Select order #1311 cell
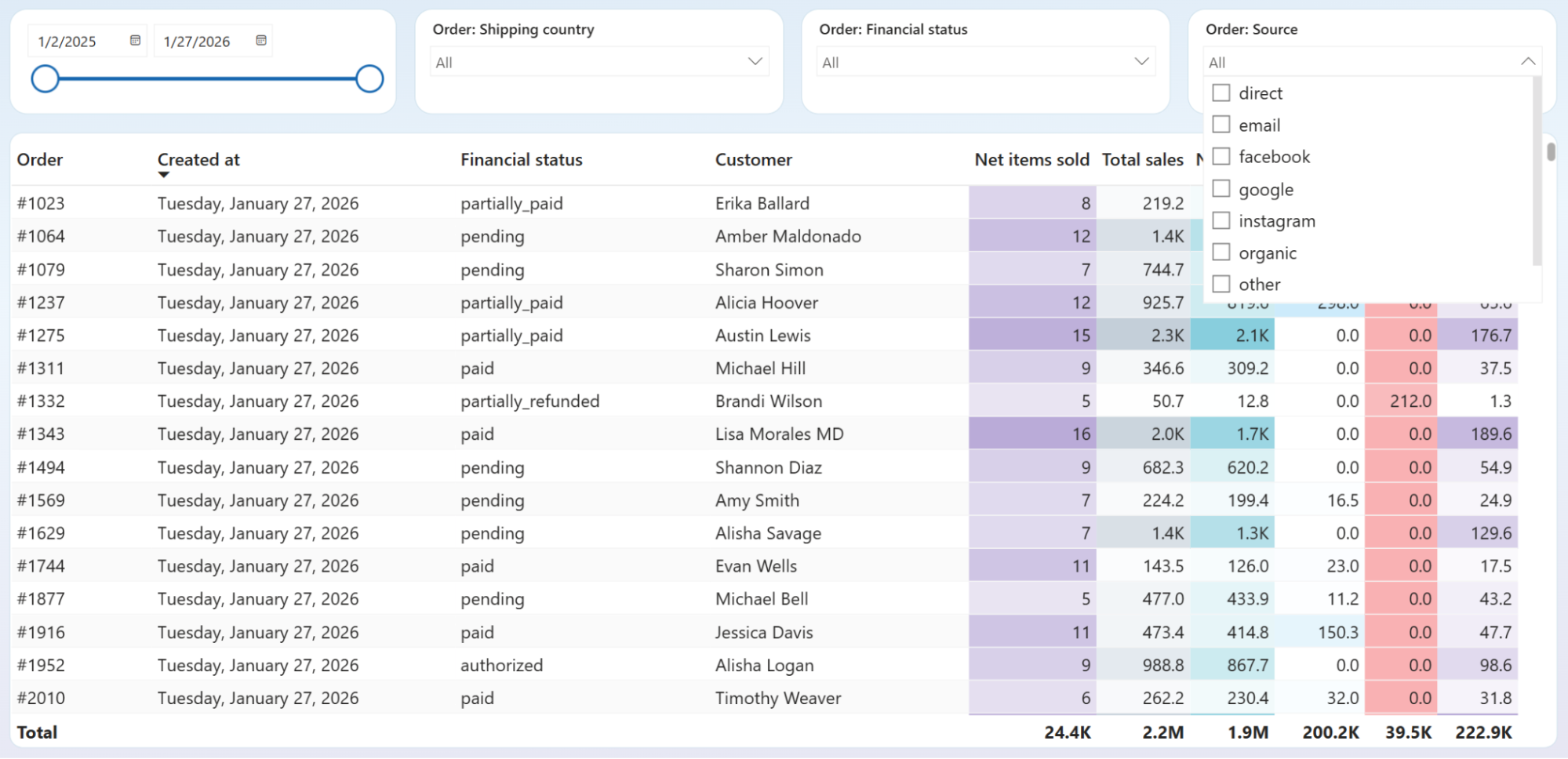This screenshot has width=1568, height=759. [x=41, y=369]
